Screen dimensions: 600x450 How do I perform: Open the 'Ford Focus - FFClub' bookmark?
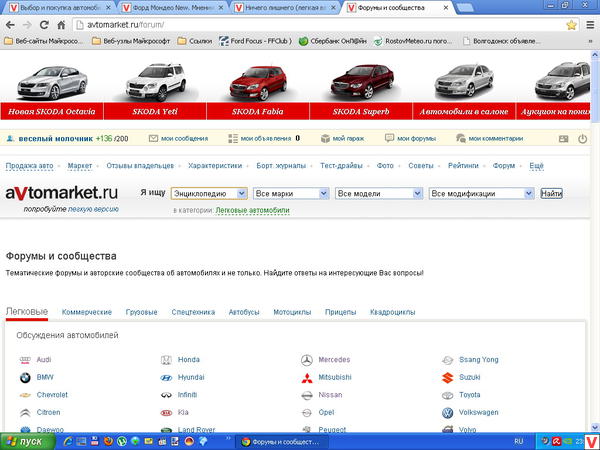[255, 41]
